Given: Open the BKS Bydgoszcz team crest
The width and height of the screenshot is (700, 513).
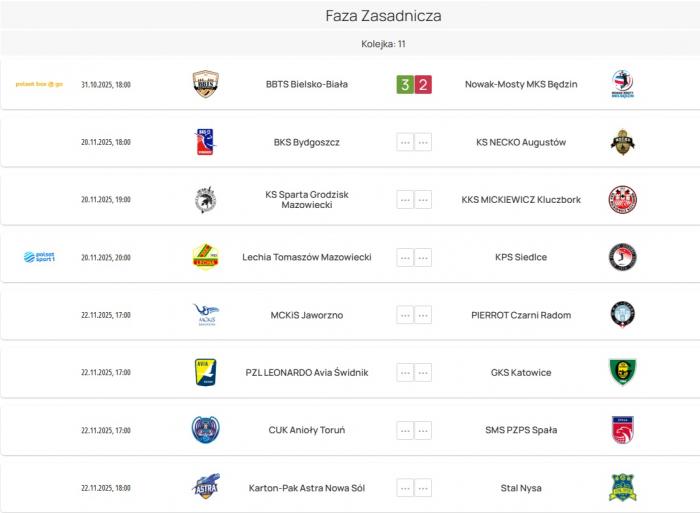Looking at the screenshot, I should pos(205,142).
